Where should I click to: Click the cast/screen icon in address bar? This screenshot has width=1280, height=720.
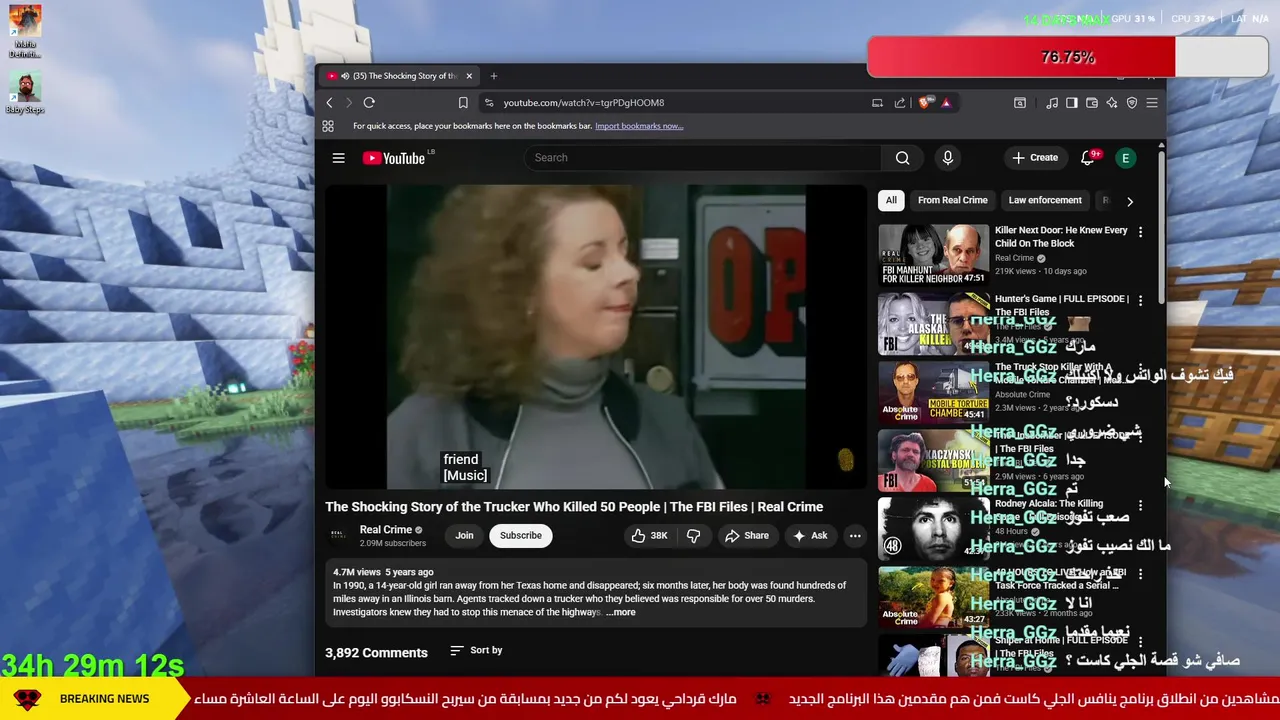(x=877, y=102)
